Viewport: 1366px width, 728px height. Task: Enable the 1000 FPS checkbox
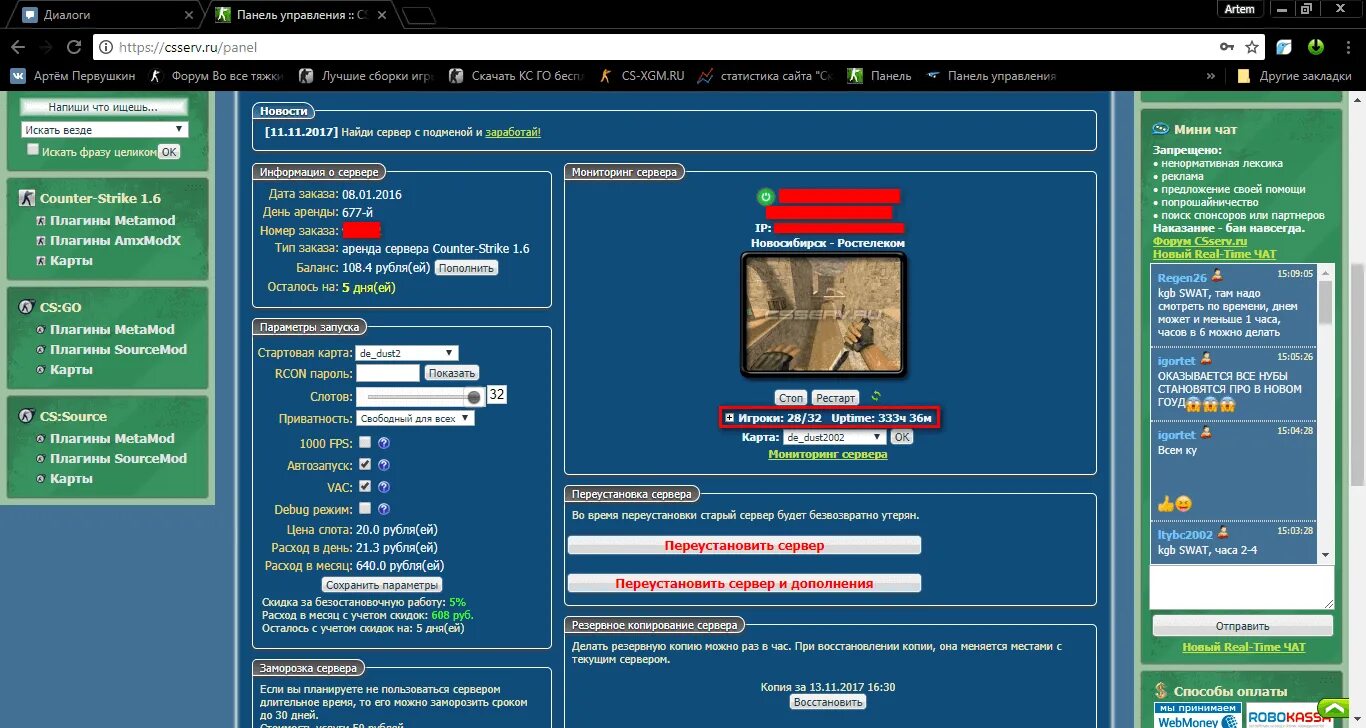point(365,442)
